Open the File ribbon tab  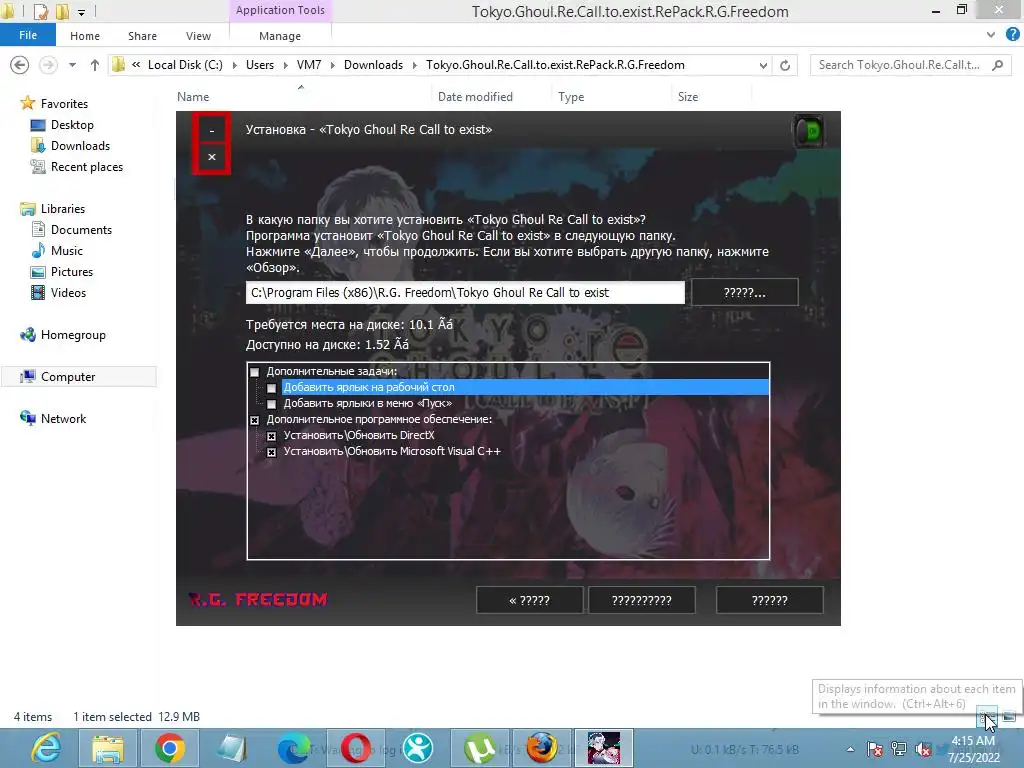tap(28, 35)
